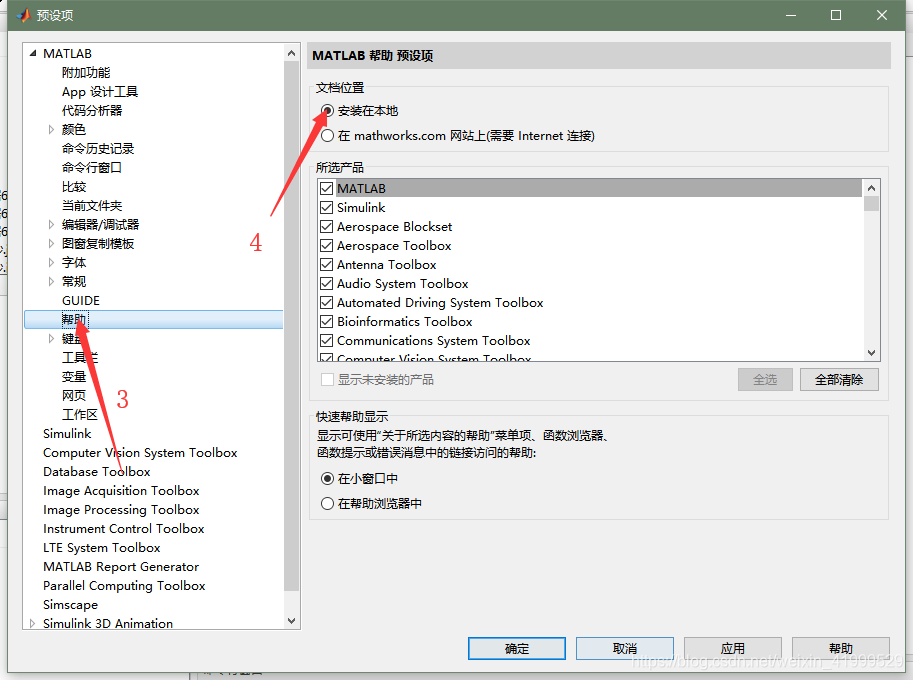Click the product list scroll-down arrow
The width and height of the screenshot is (913, 680).
tap(871, 353)
